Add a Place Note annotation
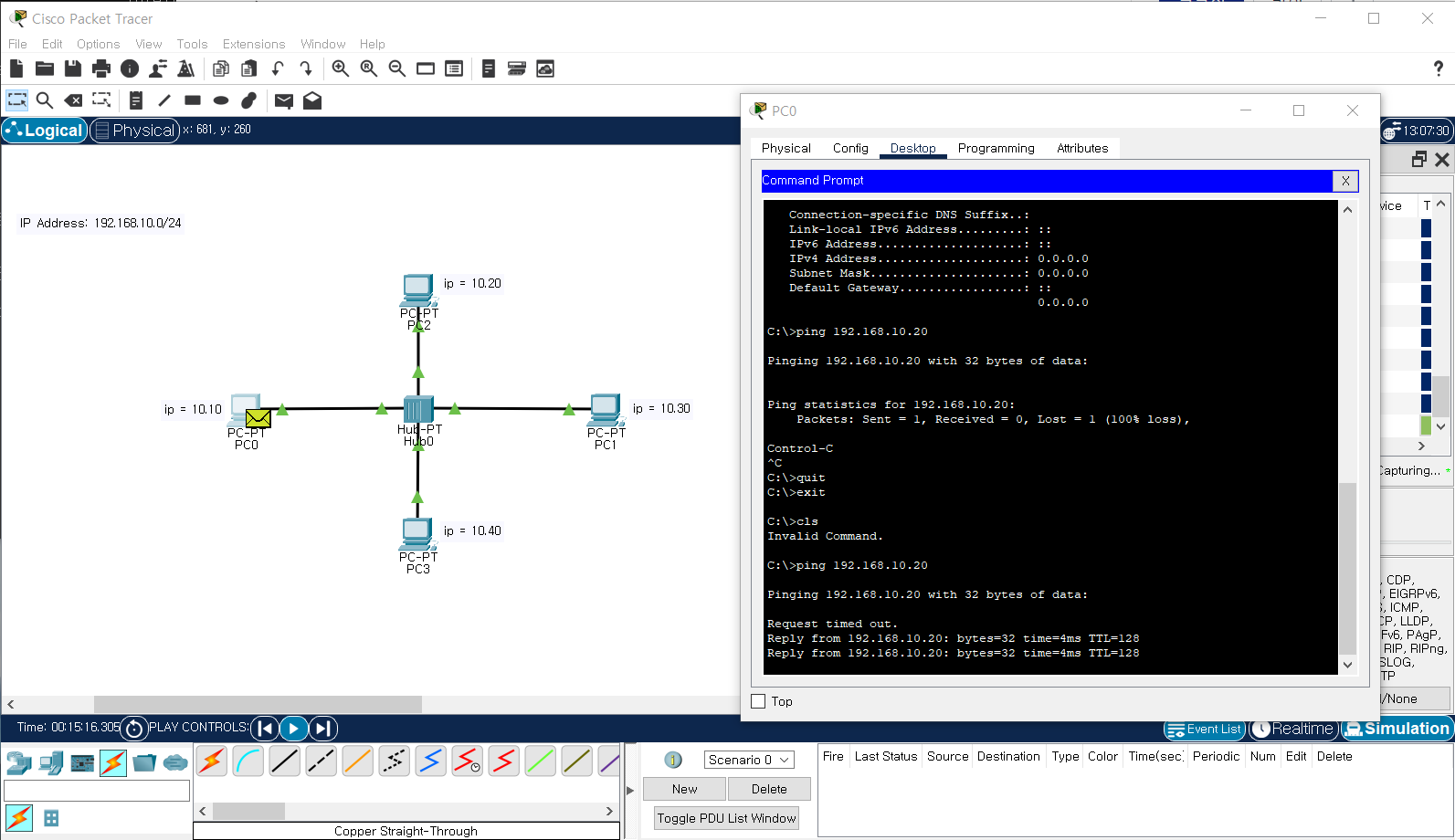The image size is (1455, 840). click(x=136, y=100)
